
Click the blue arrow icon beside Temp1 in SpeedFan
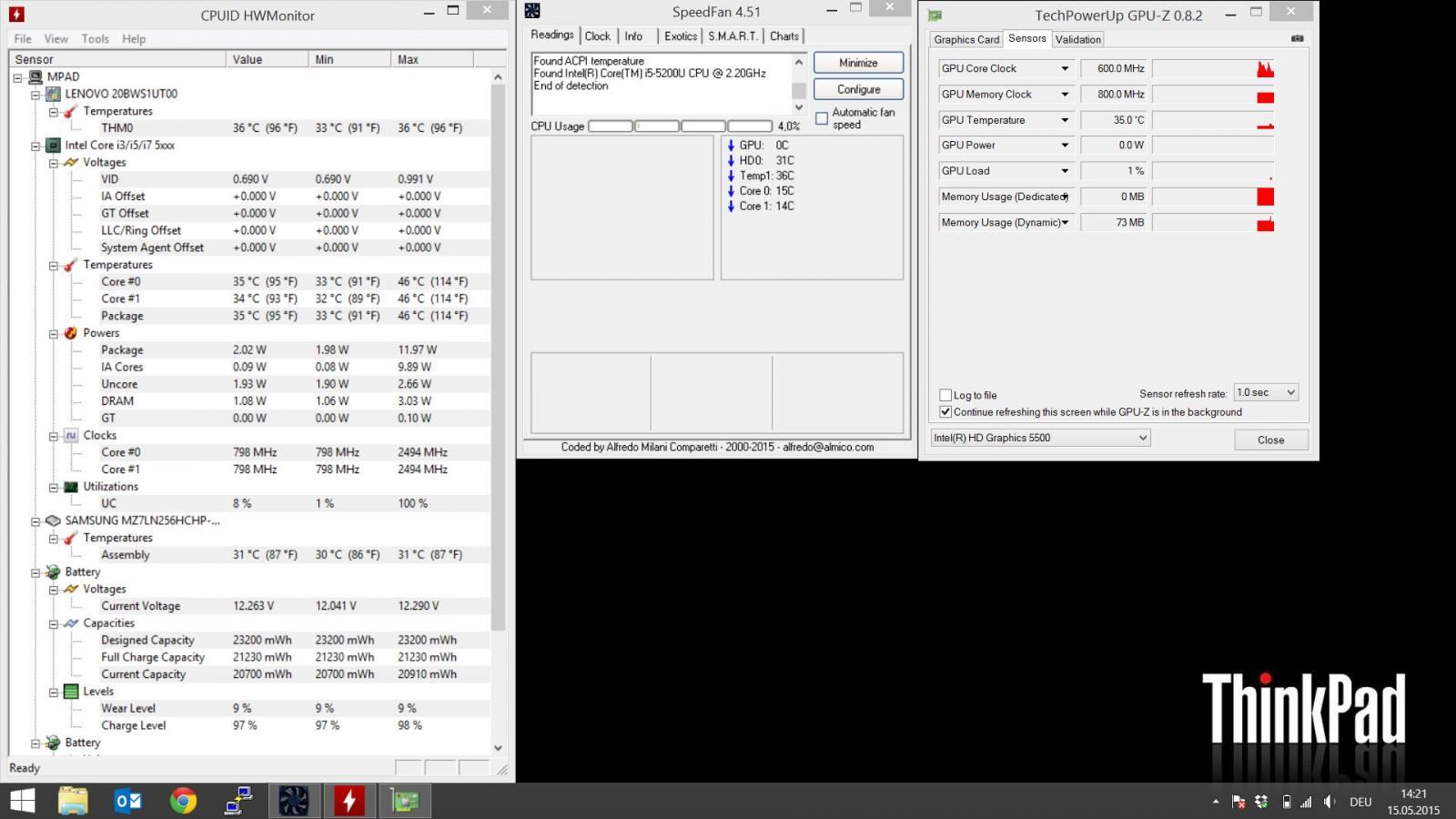731,176
